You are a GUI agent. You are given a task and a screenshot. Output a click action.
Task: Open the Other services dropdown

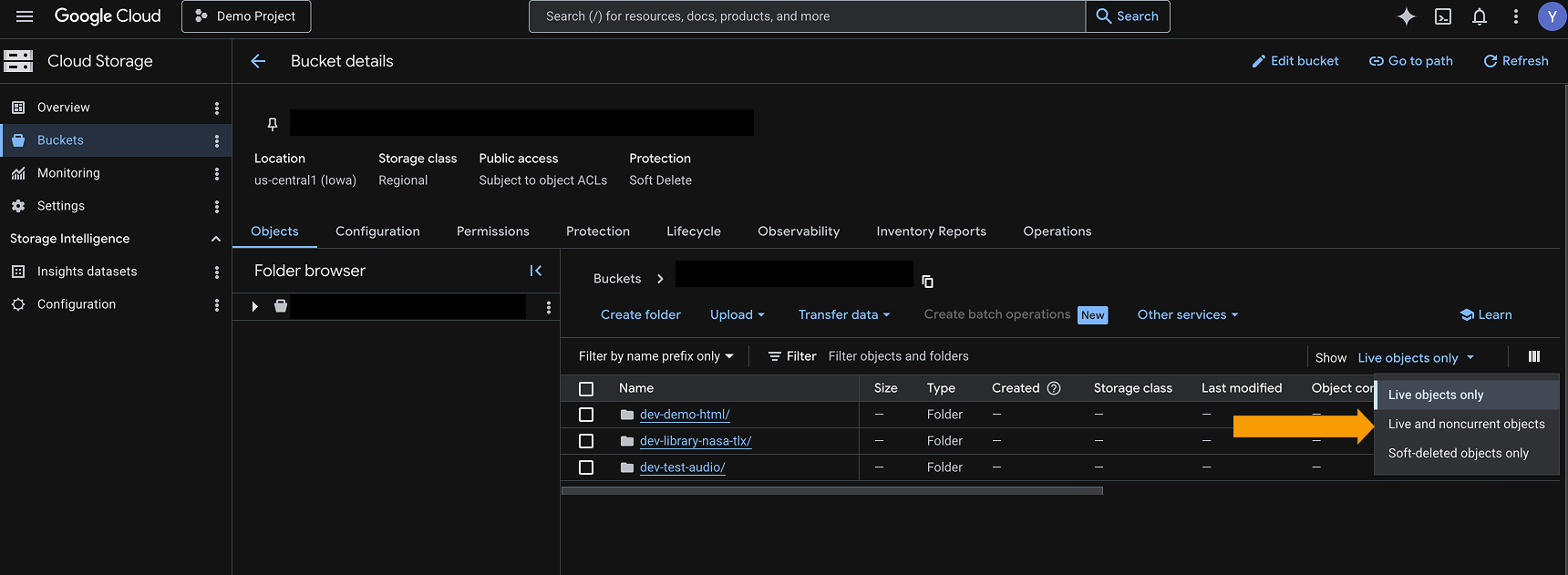tap(1188, 314)
